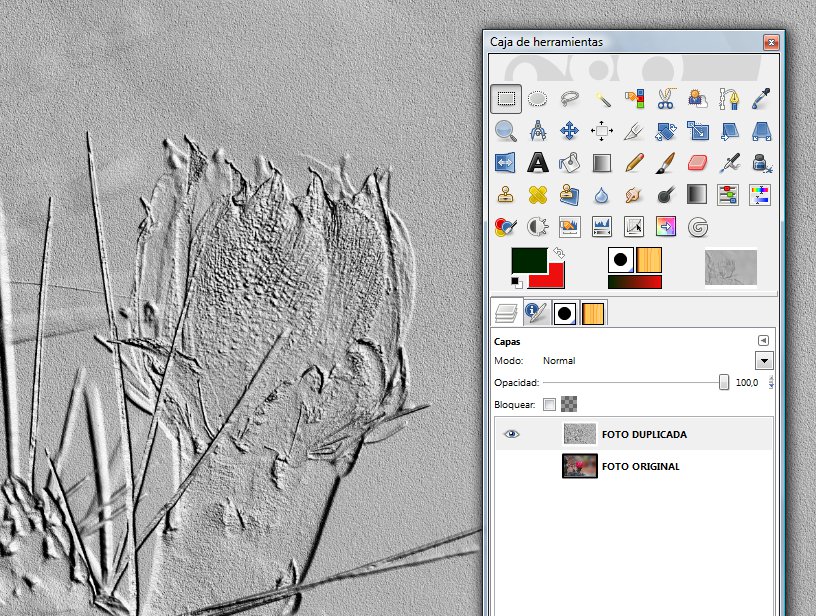Switch to the Brushes tab
The image size is (816, 616).
click(565, 313)
